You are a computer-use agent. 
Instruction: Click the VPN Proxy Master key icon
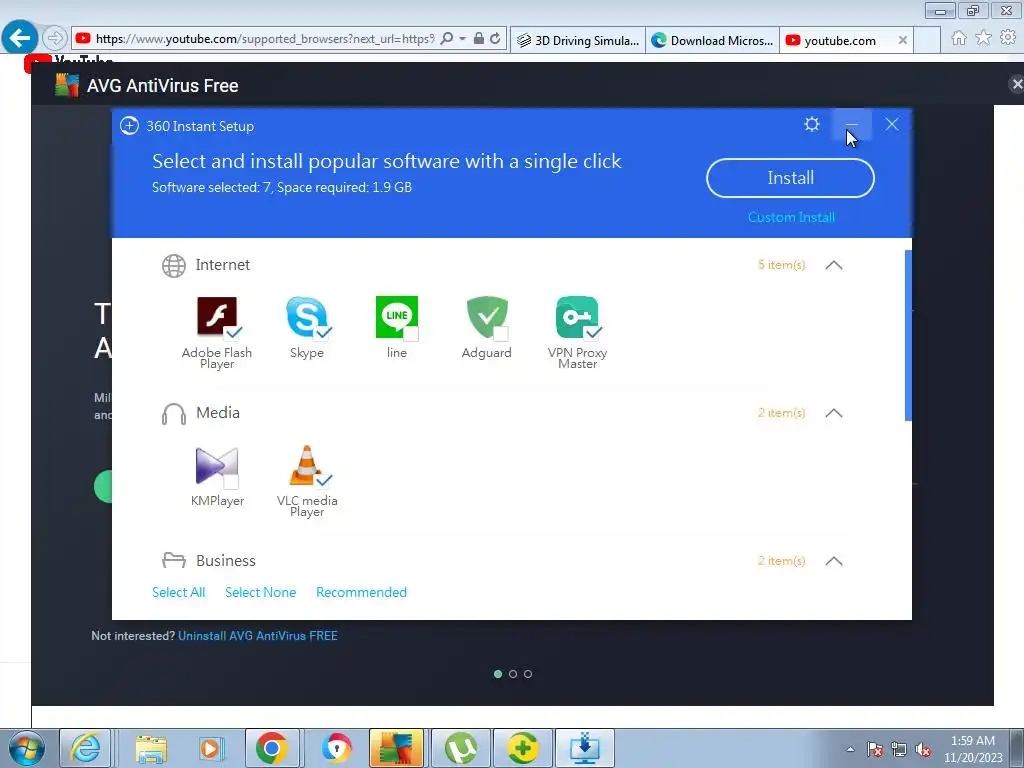(577, 317)
